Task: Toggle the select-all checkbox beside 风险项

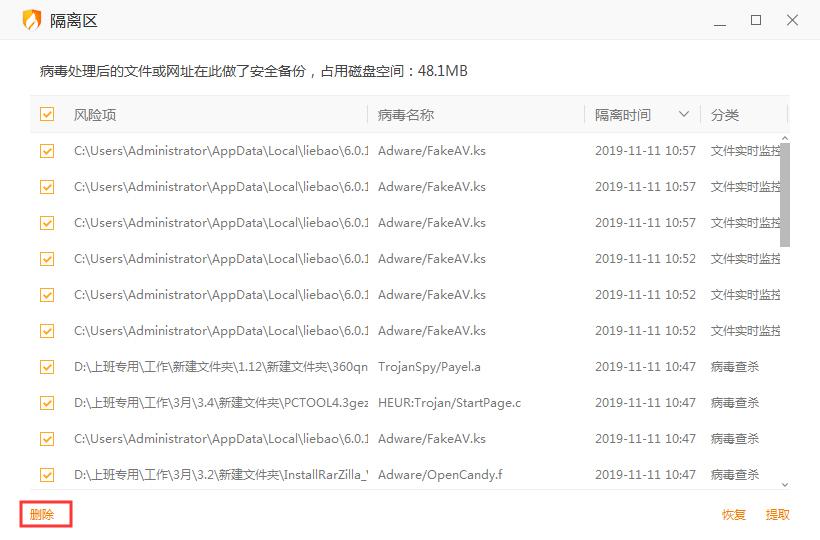Action: (47, 115)
